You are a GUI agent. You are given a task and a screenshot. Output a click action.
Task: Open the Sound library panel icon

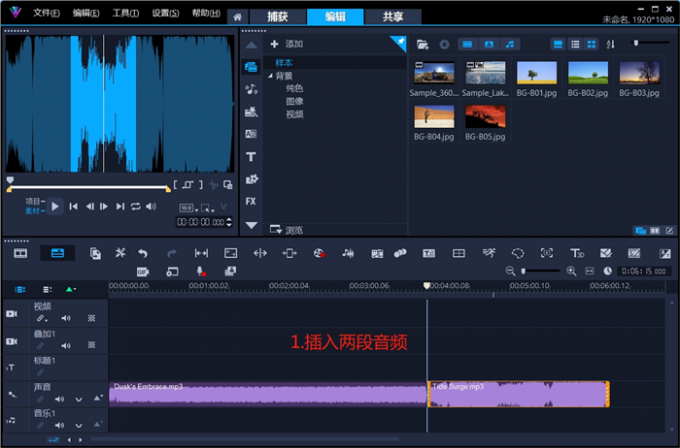click(251, 89)
